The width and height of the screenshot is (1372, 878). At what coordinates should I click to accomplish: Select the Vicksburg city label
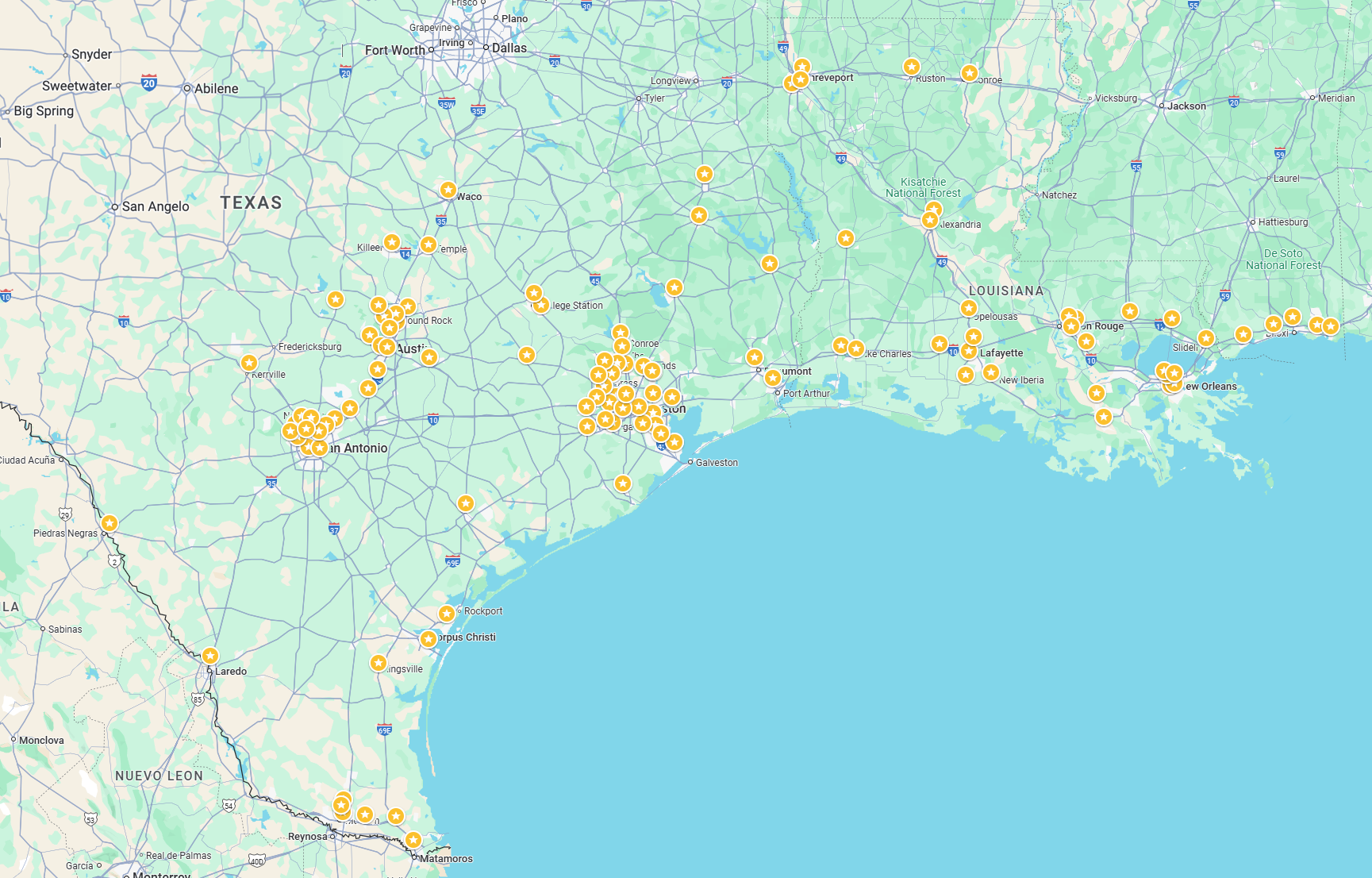click(1116, 98)
